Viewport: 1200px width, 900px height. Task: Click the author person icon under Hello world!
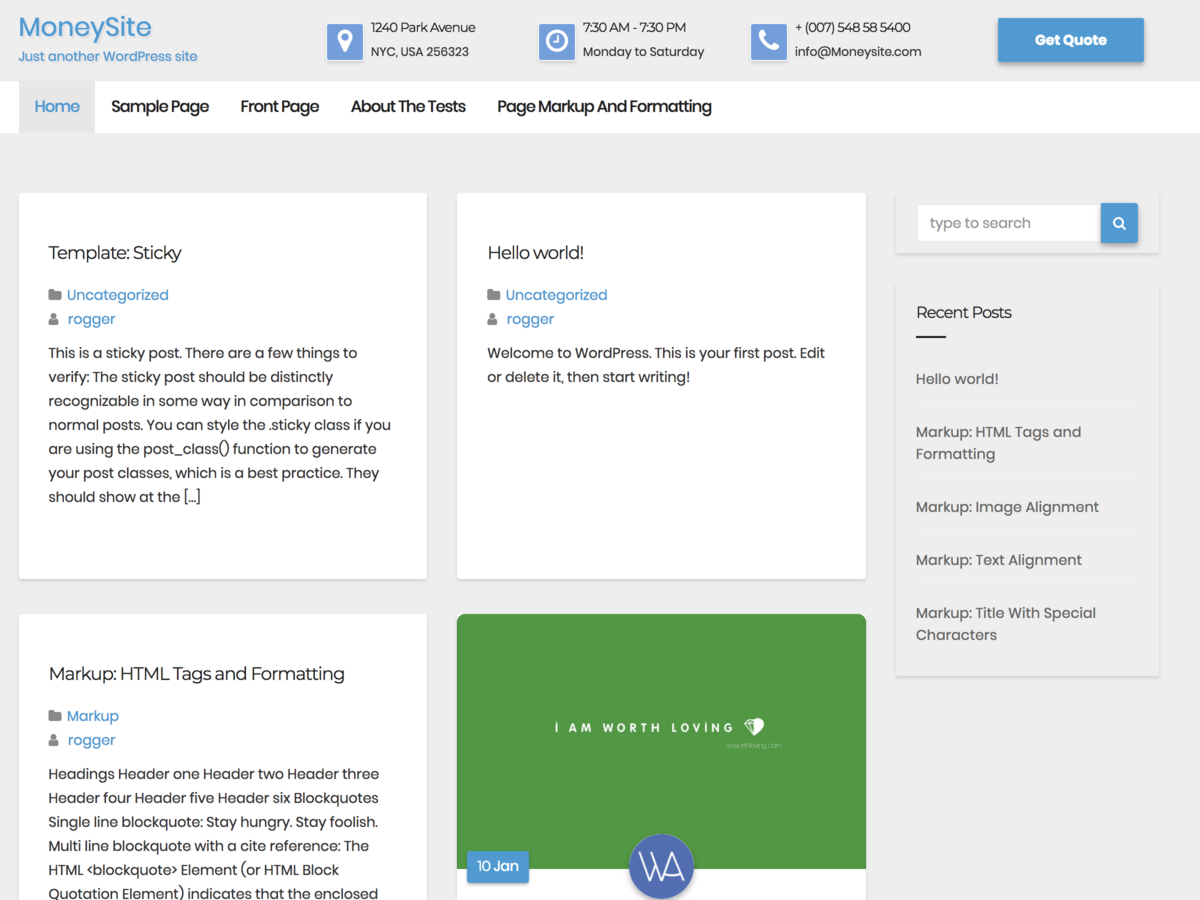coord(492,318)
